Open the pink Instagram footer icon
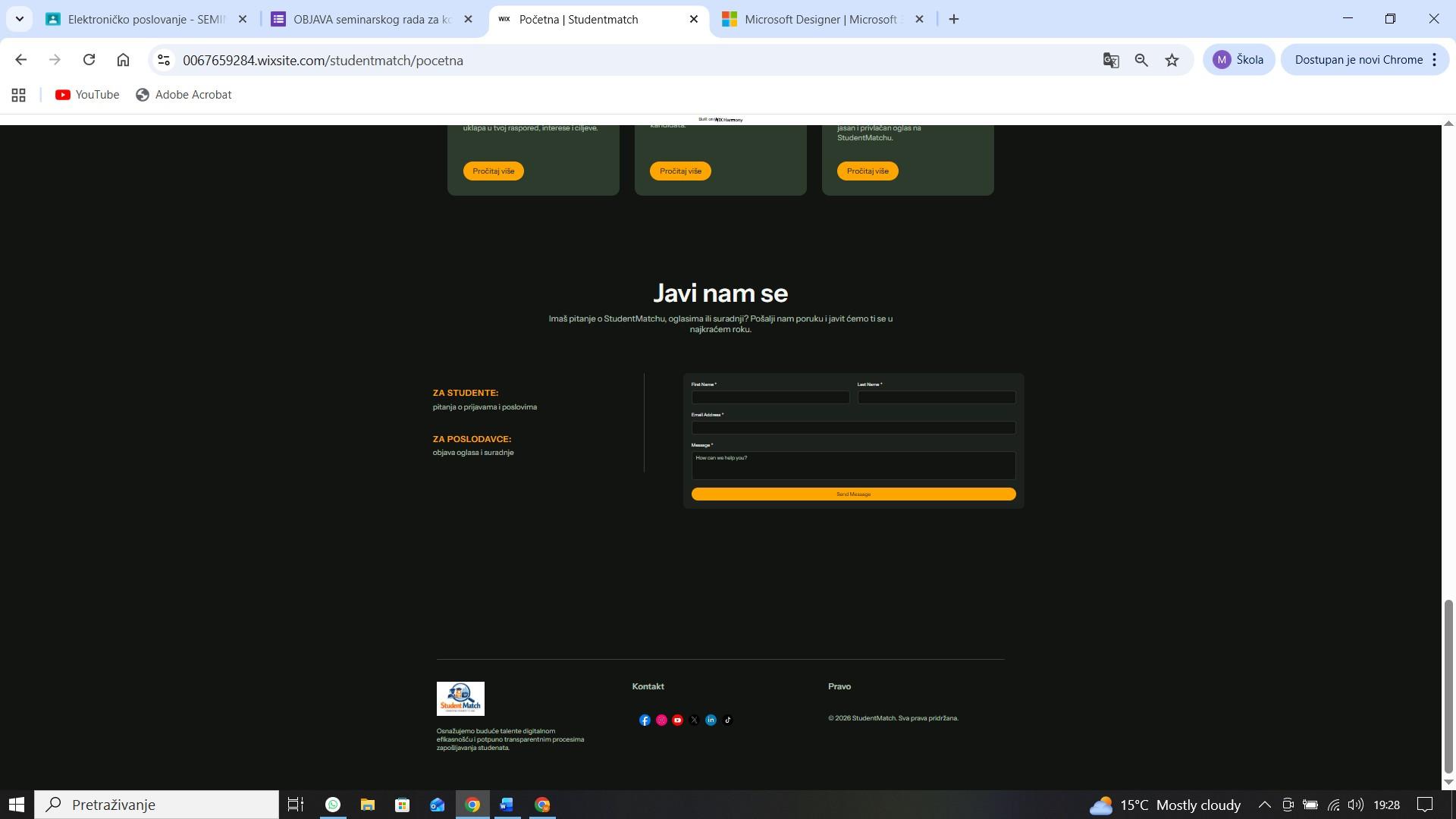 coord(661,720)
